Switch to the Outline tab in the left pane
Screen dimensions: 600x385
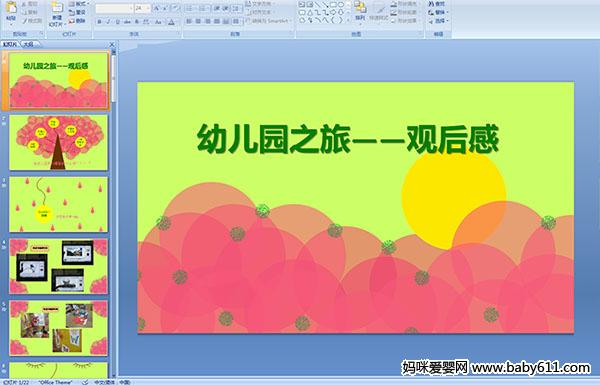28,44
